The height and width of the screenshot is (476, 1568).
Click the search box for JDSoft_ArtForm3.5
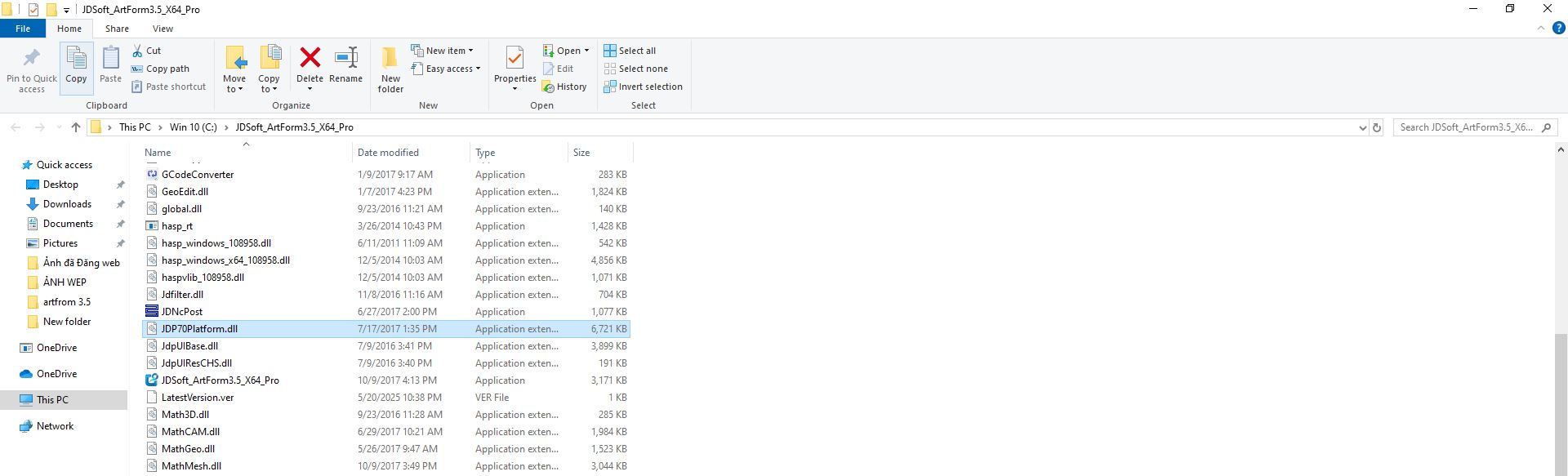[x=1475, y=127]
